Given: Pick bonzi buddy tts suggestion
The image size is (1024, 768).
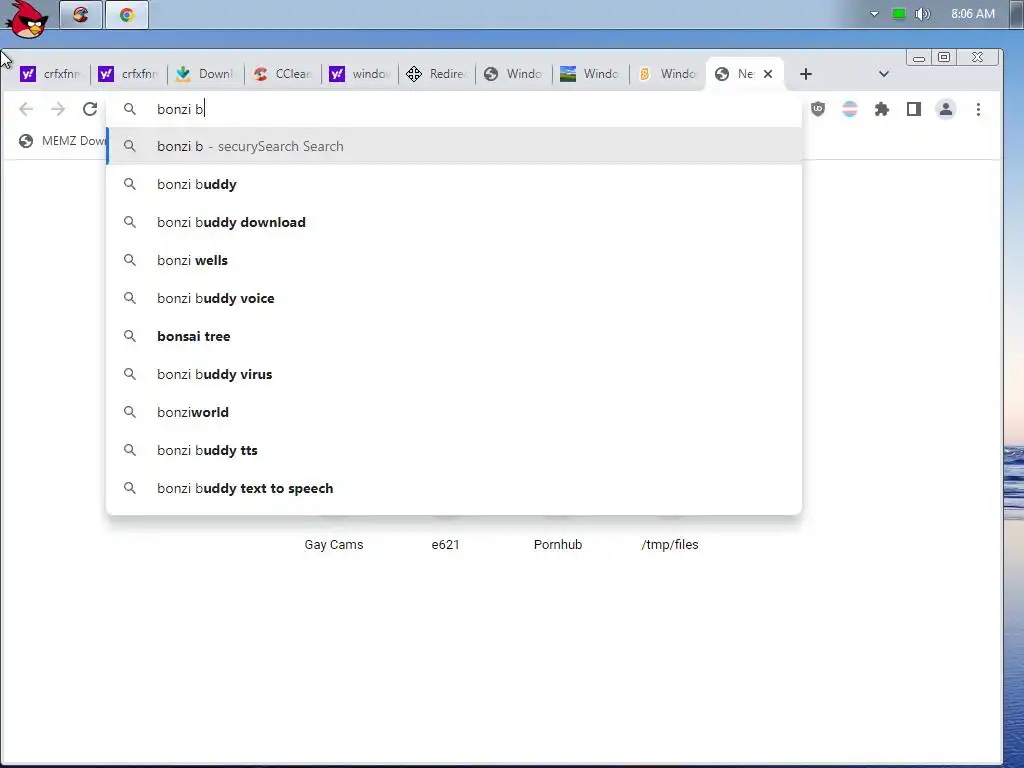Looking at the screenshot, I should pyautogui.click(x=454, y=450).
